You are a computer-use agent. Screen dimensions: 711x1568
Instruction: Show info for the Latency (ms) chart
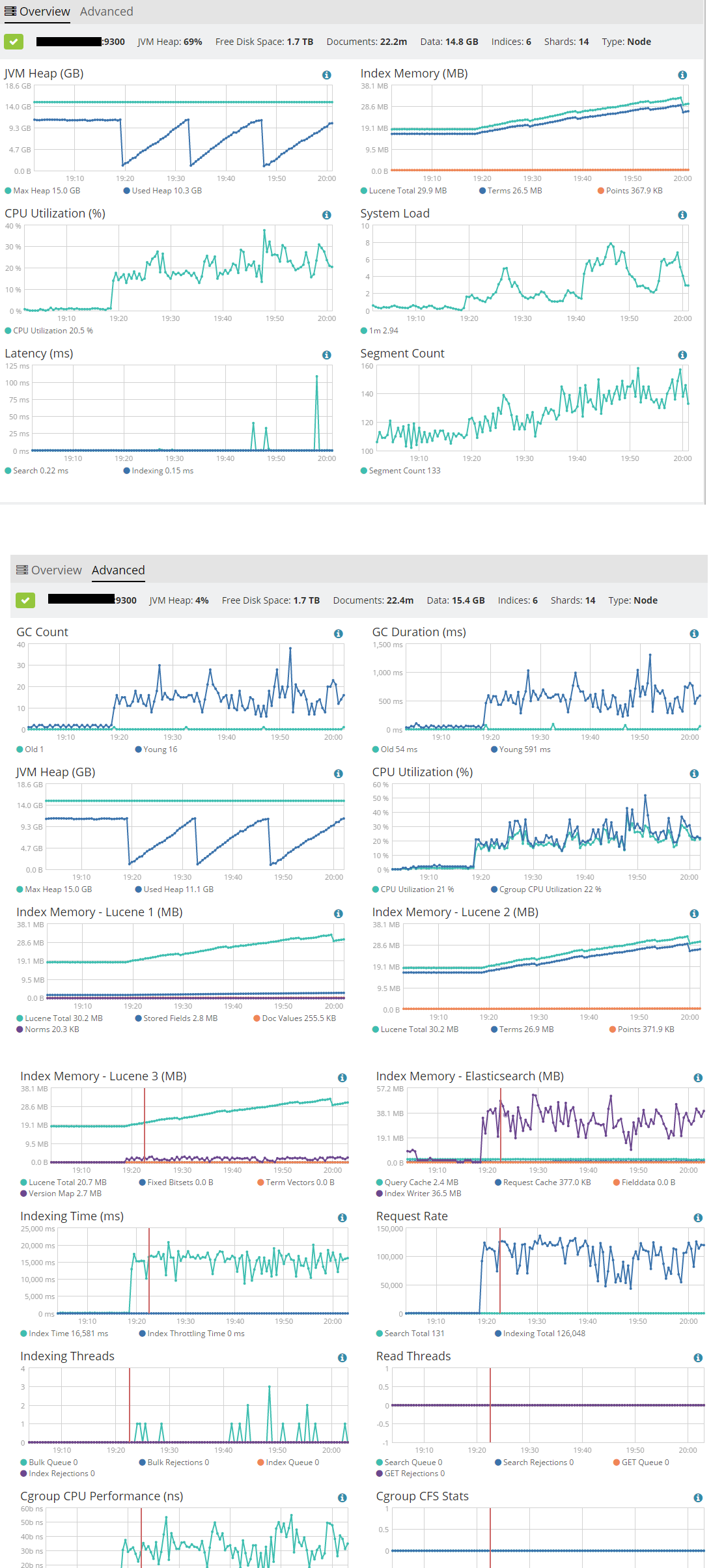coord(327,355)
